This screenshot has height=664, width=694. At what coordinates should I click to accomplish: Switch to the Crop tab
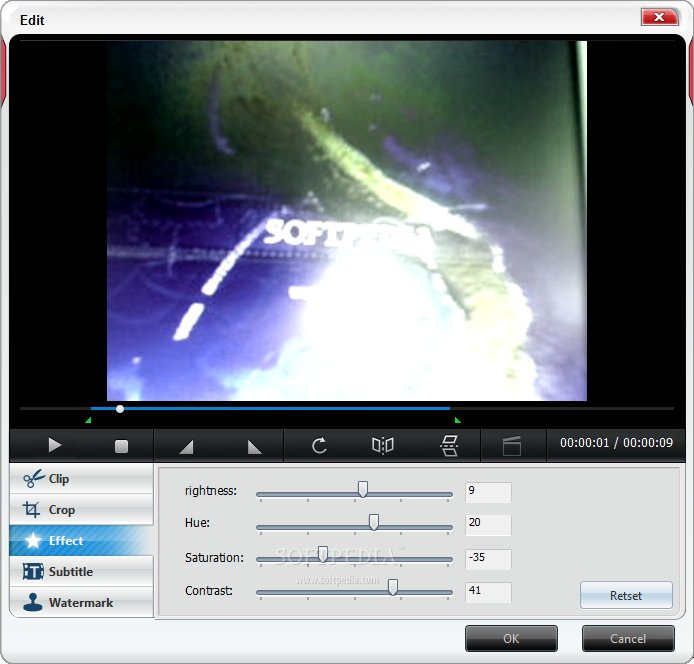[x=81, y=510]
